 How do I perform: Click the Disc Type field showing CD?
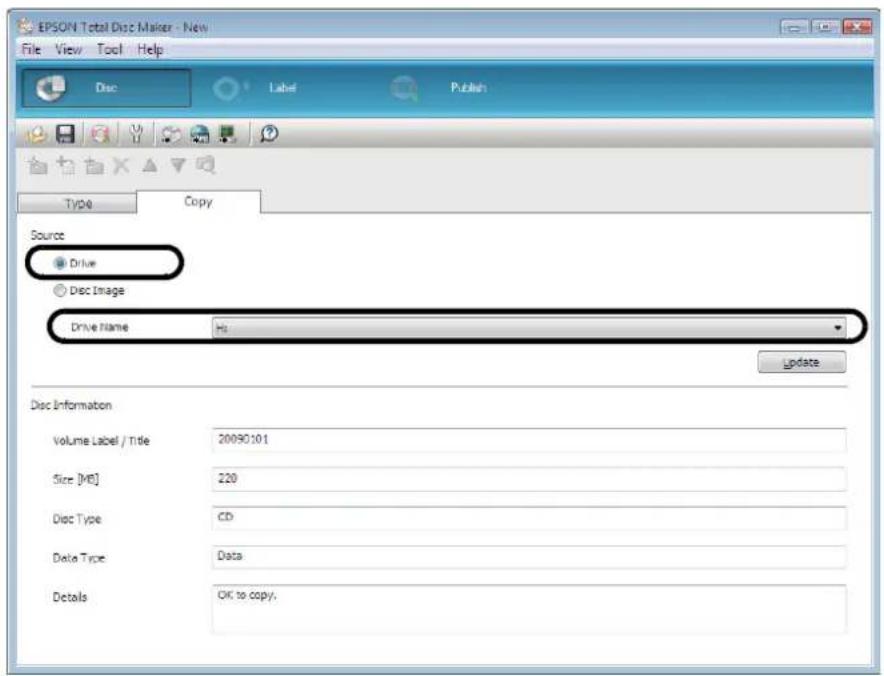tap(529, 518)
